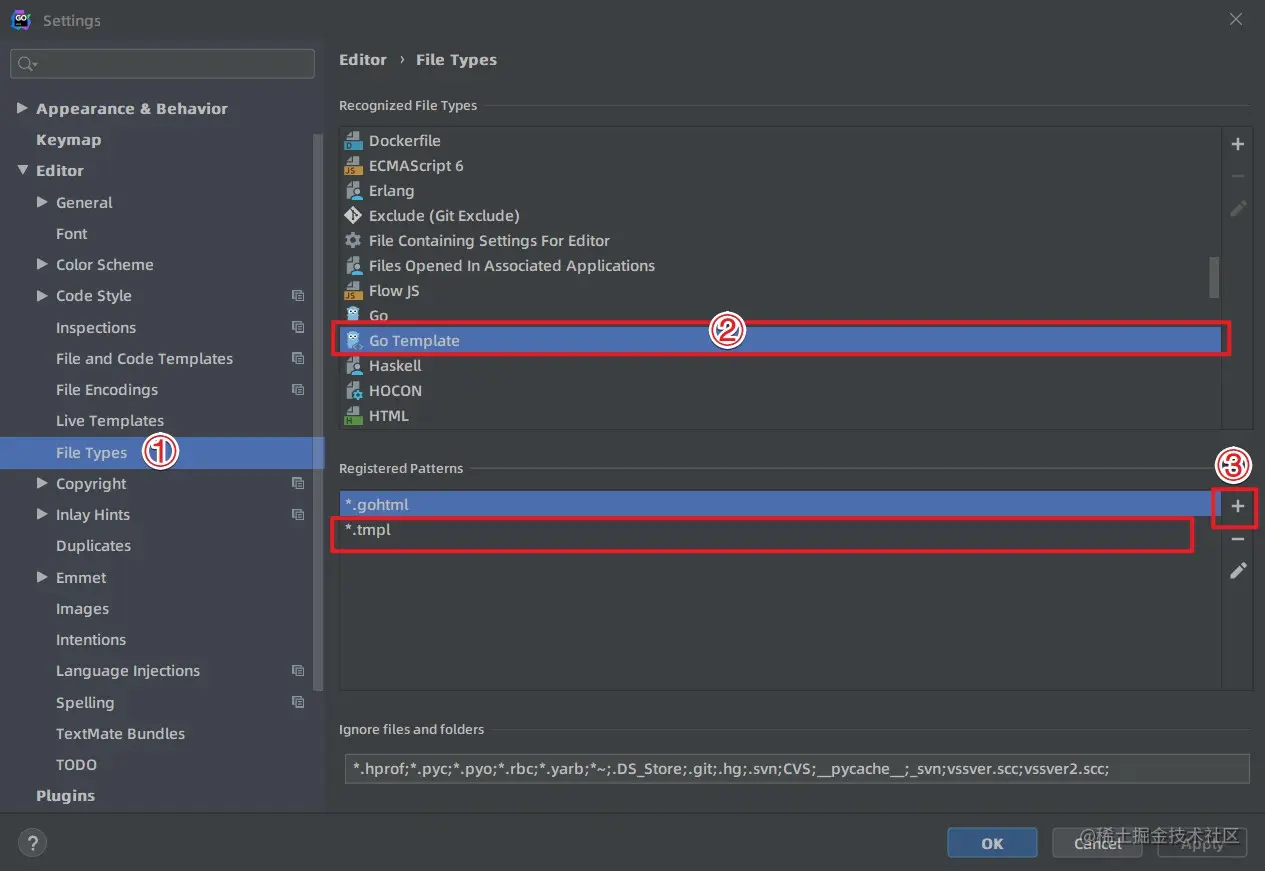The width and height of the screenshot is (1265, 871).
Task: Open Duplicates settings
Action: point(93,546)
